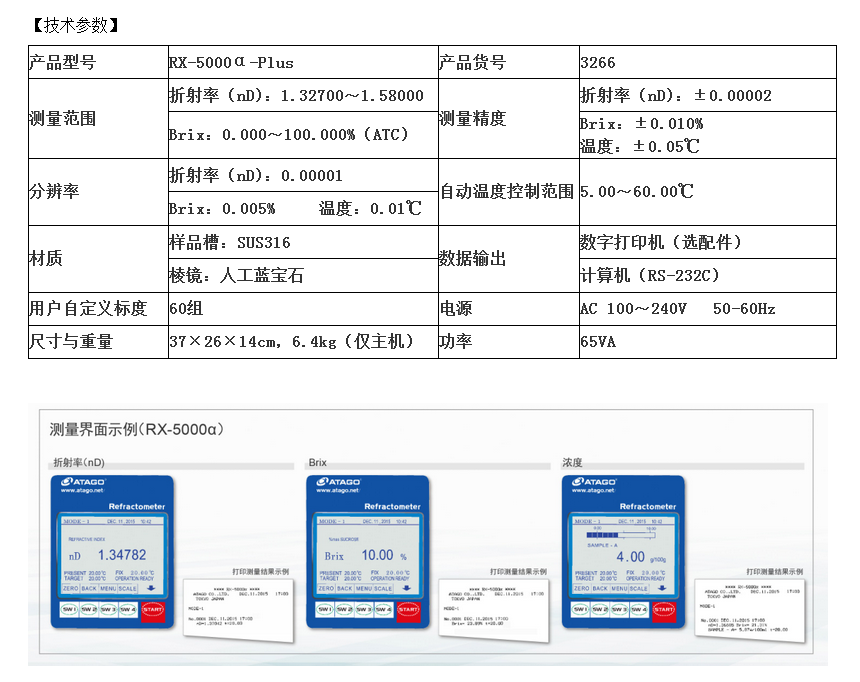Select the 5.00~60.00℃ cell

tap(708, 192)
